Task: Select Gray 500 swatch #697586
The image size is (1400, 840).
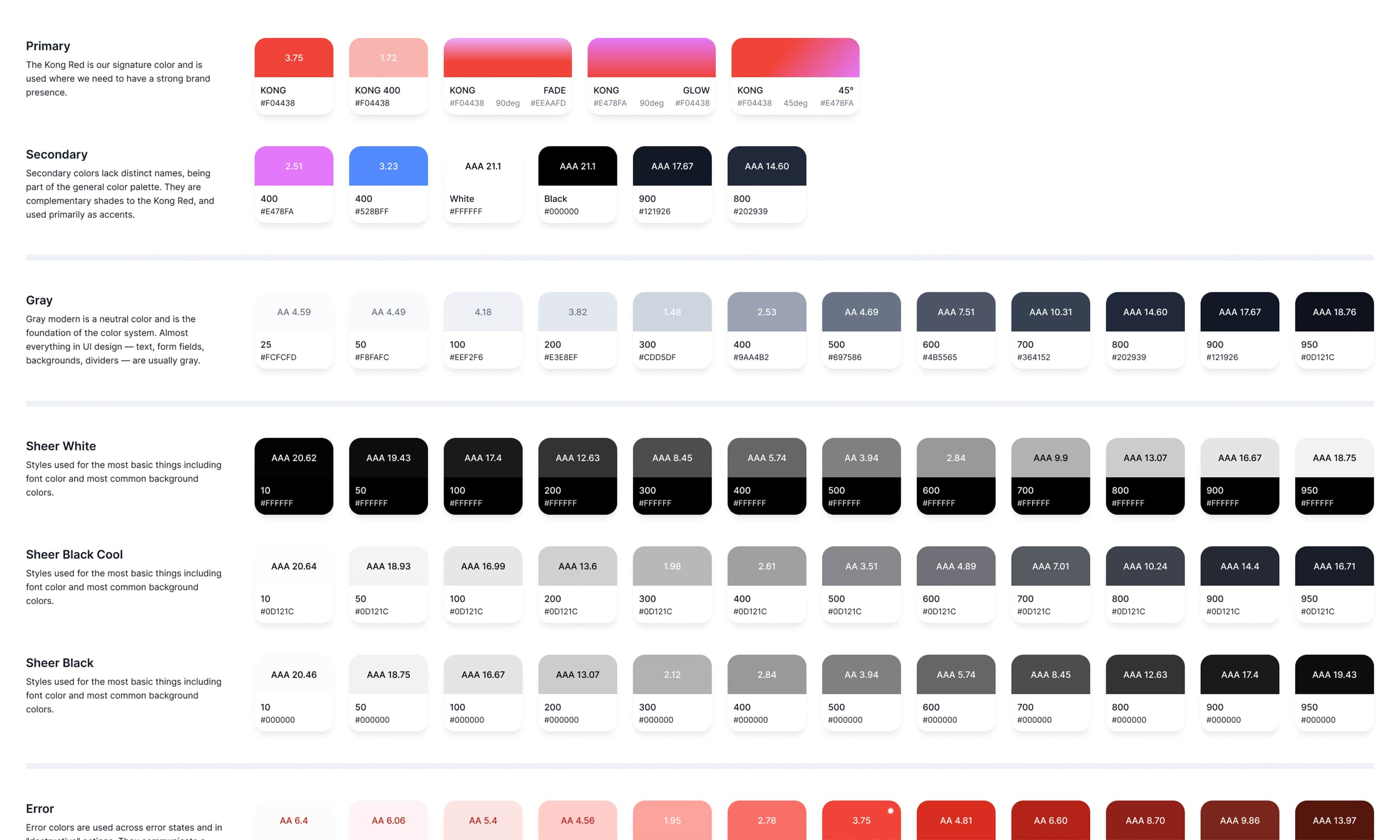Action: point(861,330)
